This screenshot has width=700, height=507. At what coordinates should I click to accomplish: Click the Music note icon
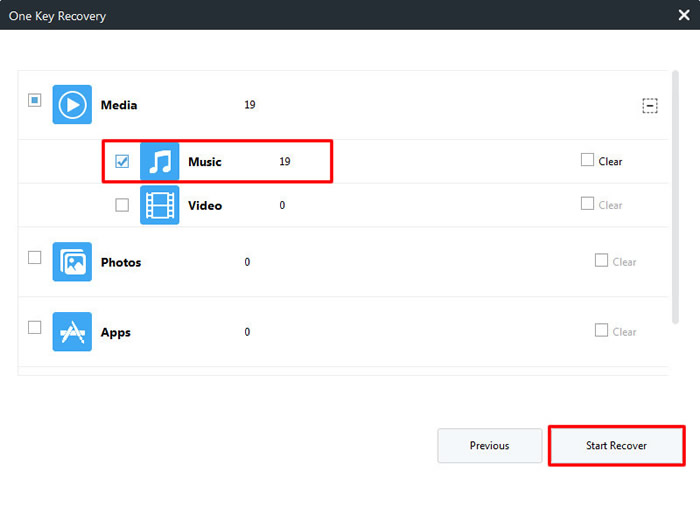[x=159, y=161]
